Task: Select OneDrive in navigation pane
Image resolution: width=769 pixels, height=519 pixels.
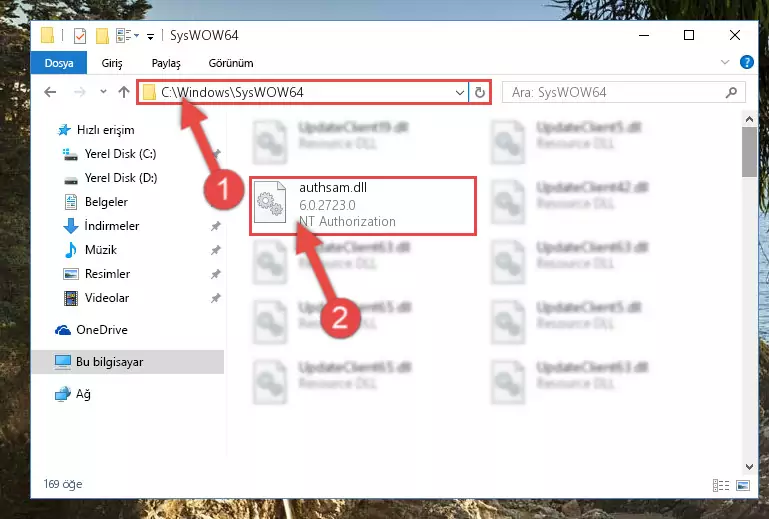Action: point(102,330)
